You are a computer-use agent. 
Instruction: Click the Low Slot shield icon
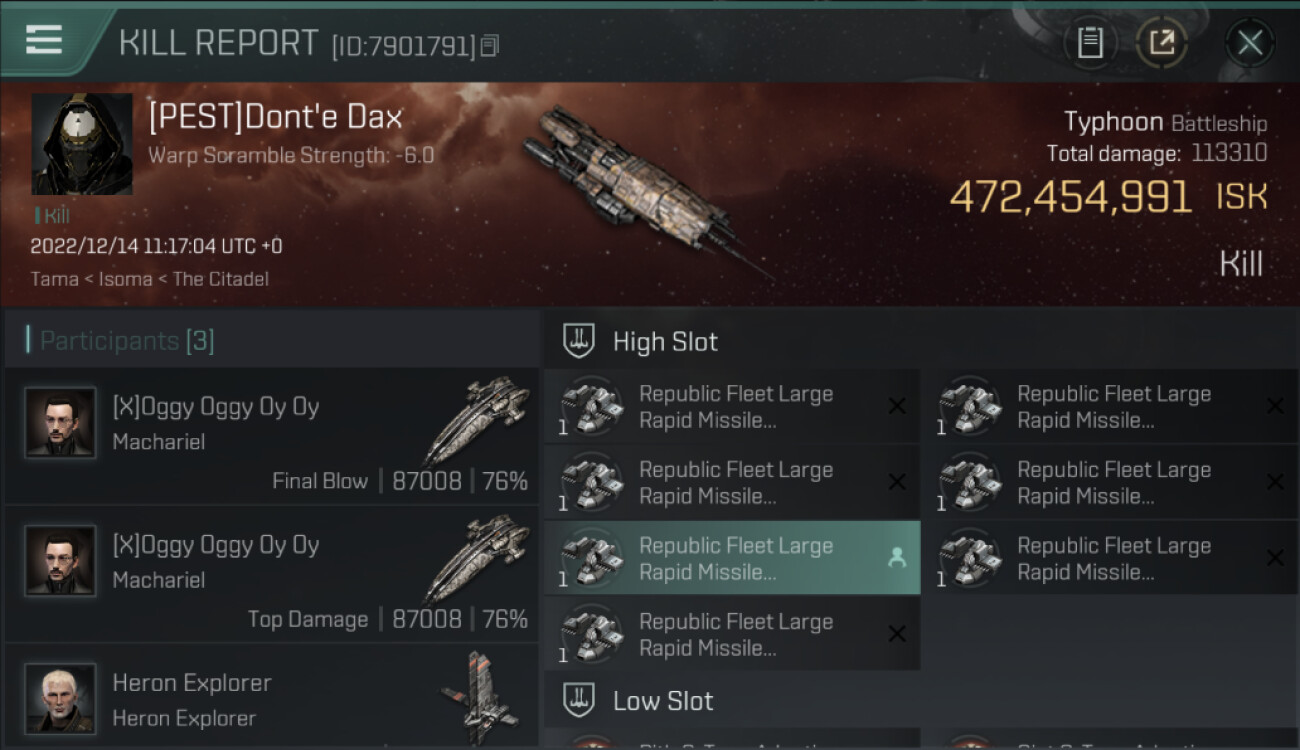click(x=580, y=700)
